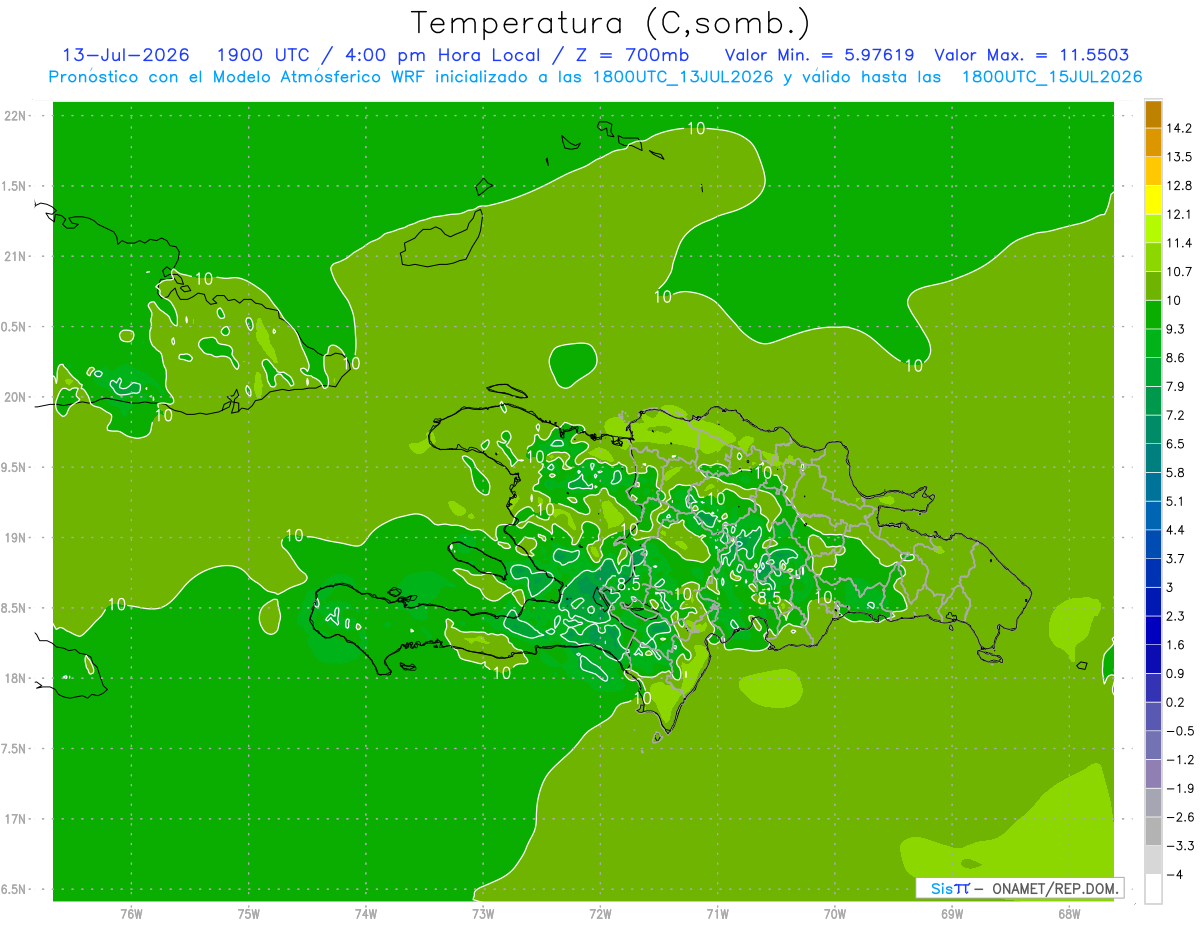
Task: Click the '12.8' colorbar label
Action: tap(1178, 186)
